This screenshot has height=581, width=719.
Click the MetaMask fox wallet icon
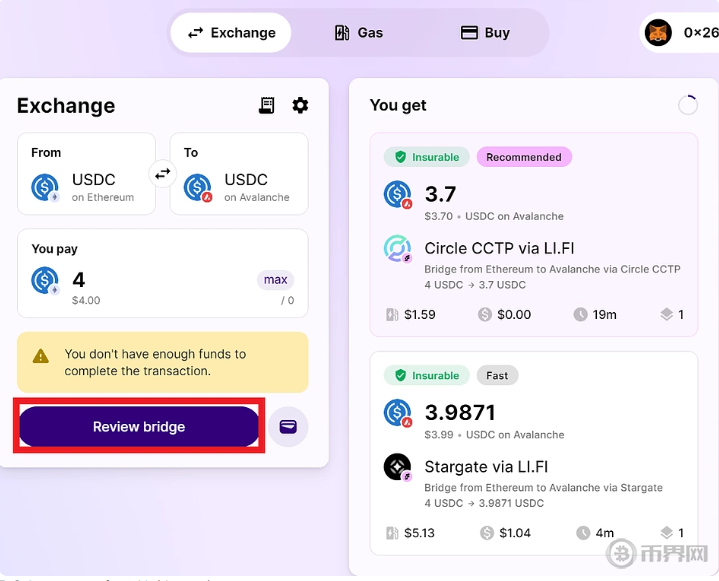658,33
